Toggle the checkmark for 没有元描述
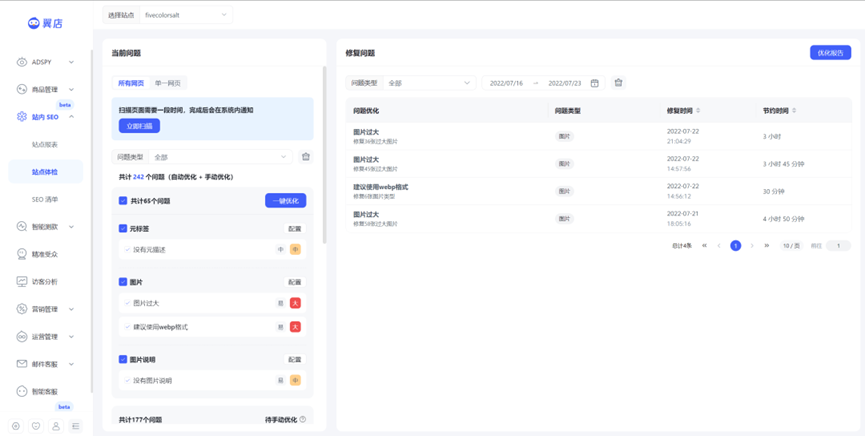The height and width of the screenshot is (436, 865). [x=127, y=249]
